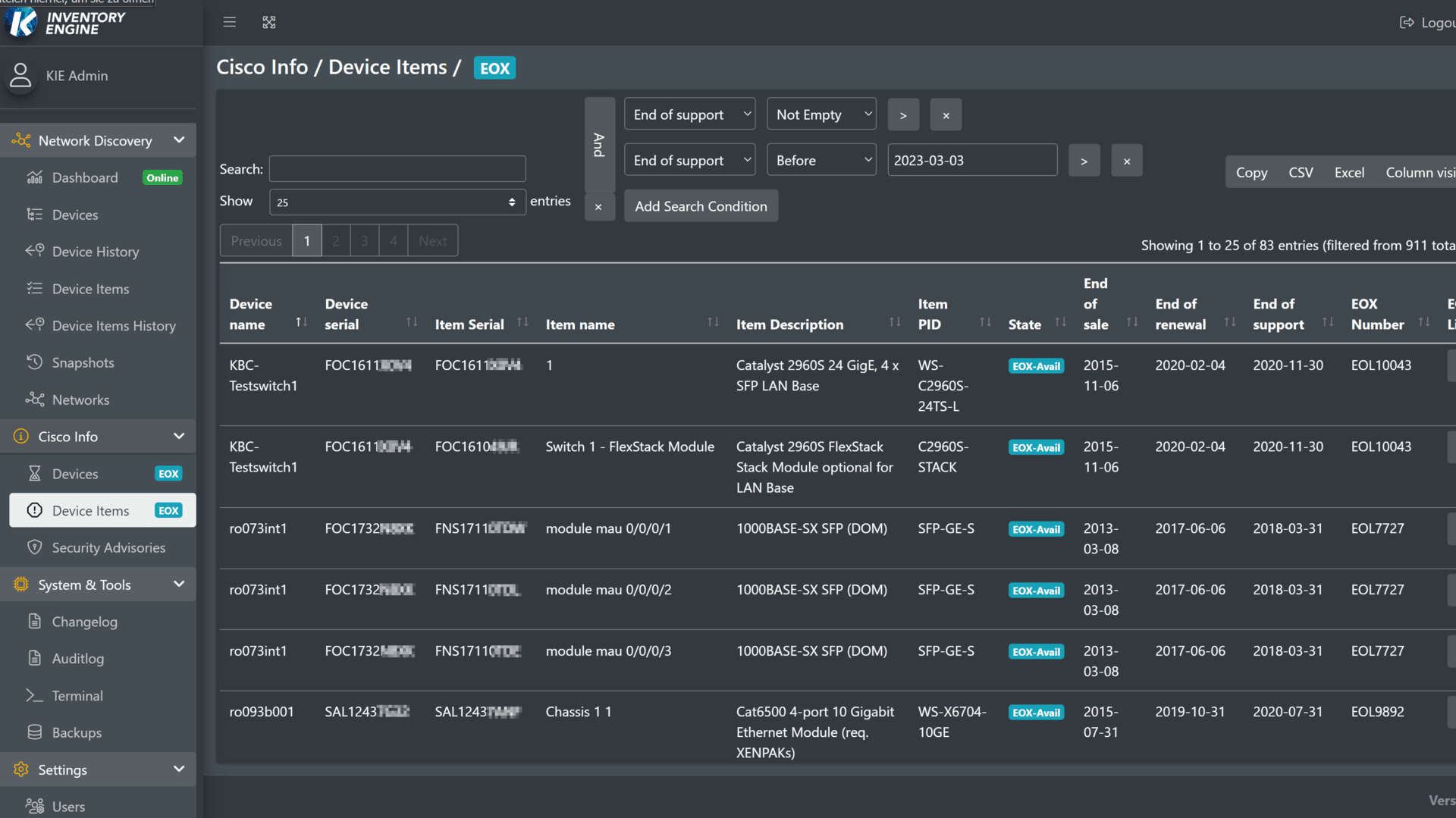The width and height of the screenshot is (1456, 818).
Task: Click Add Search Condition button
Action: 701,206
